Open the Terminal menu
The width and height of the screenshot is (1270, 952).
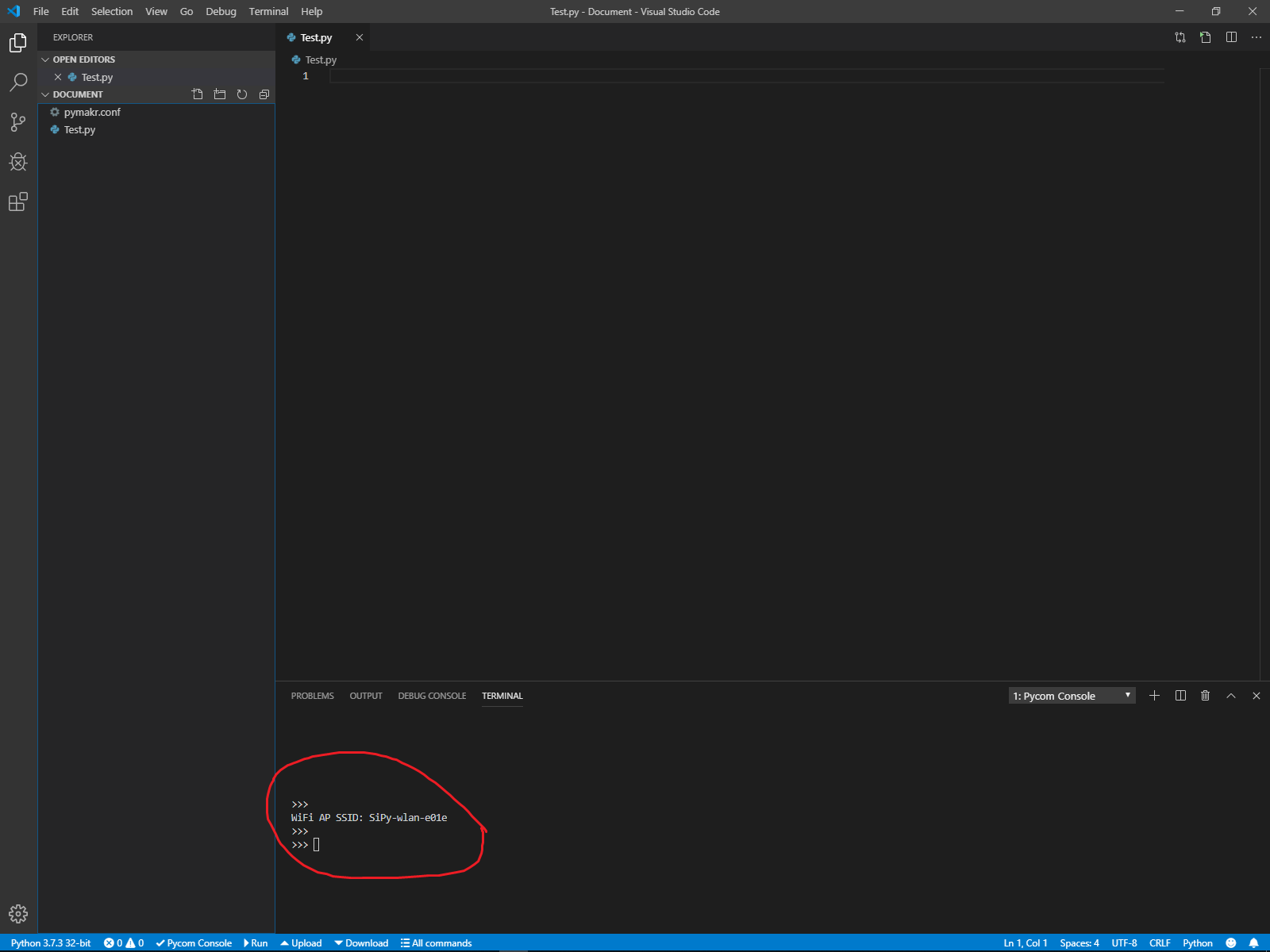coord(268,11)
